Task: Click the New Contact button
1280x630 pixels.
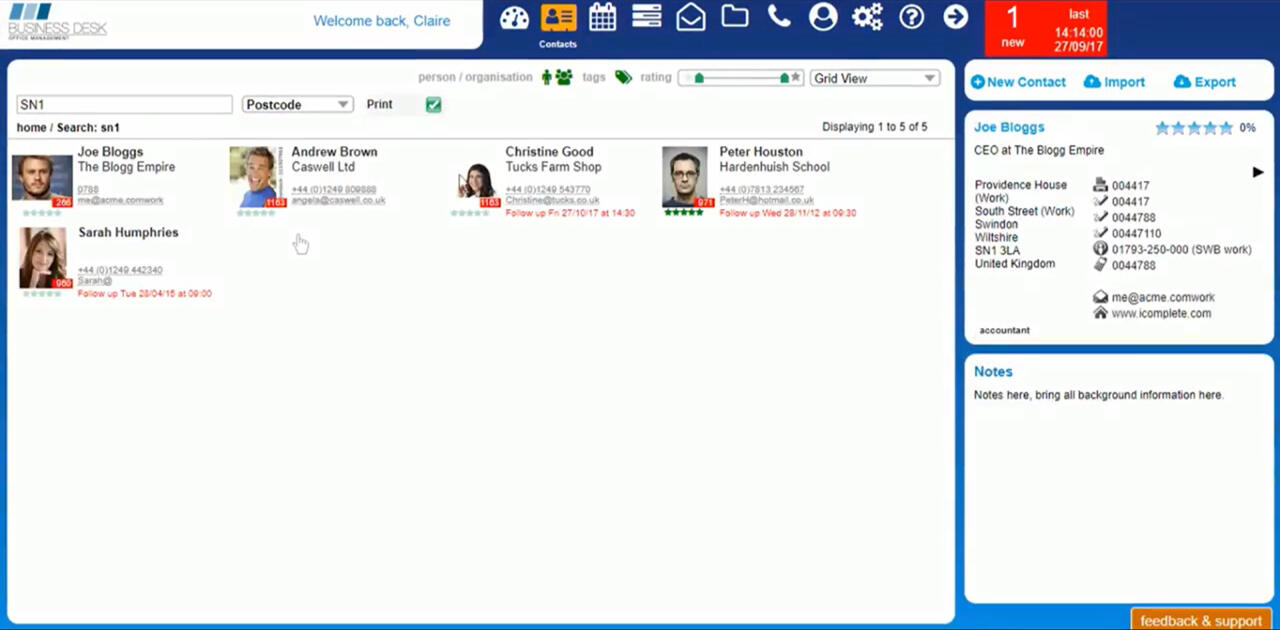Action: (x=1018, y=82)
